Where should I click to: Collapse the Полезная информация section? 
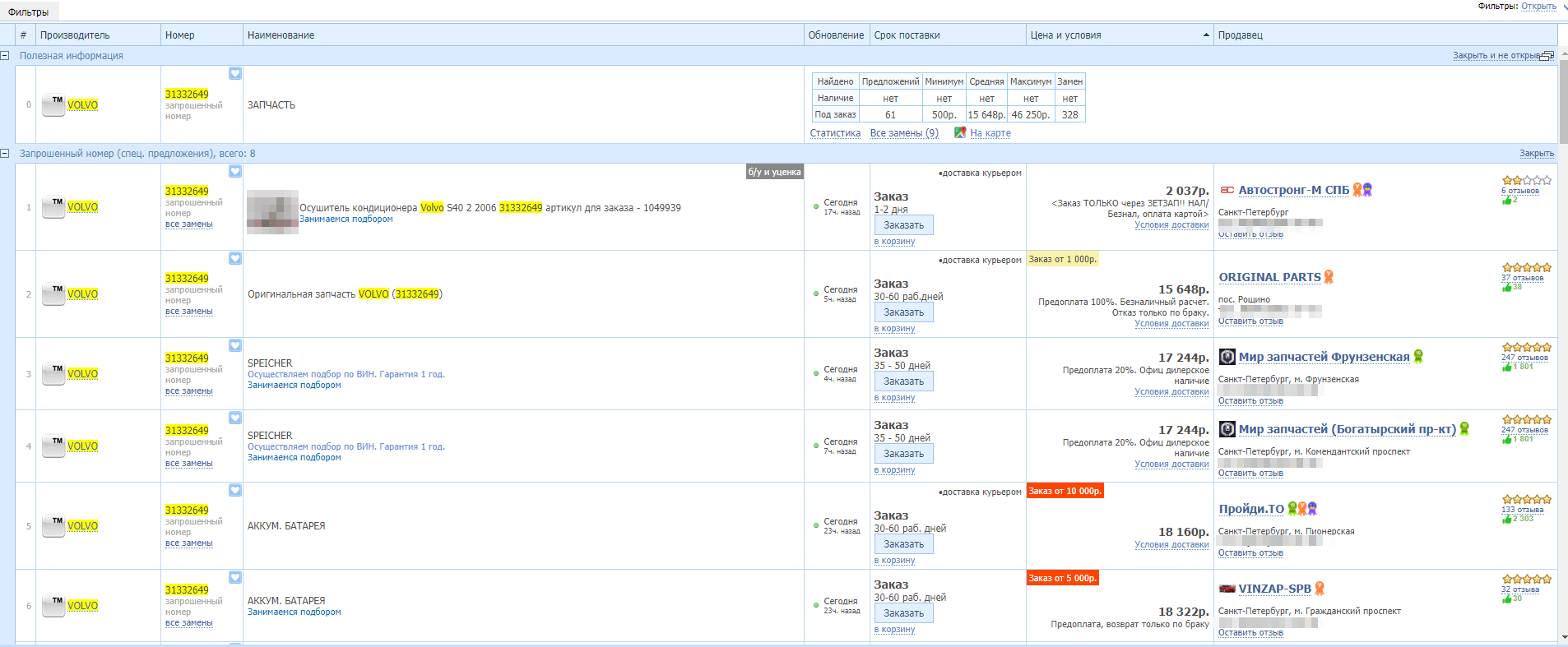(x=5, y=56)
